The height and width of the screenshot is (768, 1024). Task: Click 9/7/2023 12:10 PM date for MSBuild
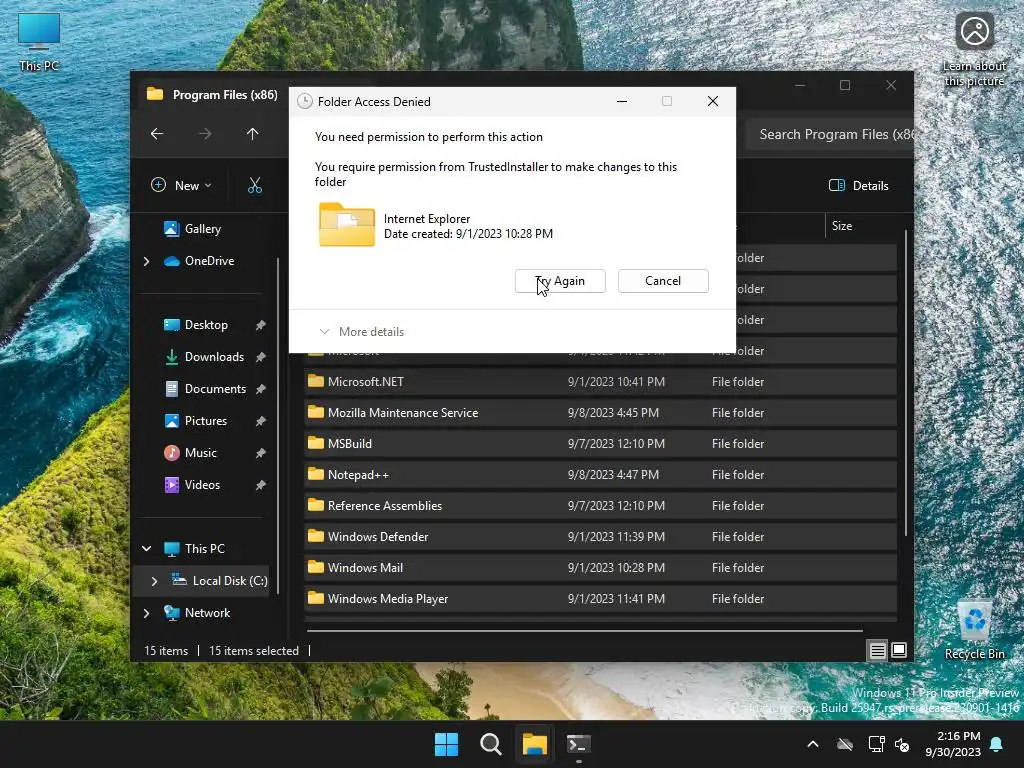click(x=616, y=443)
